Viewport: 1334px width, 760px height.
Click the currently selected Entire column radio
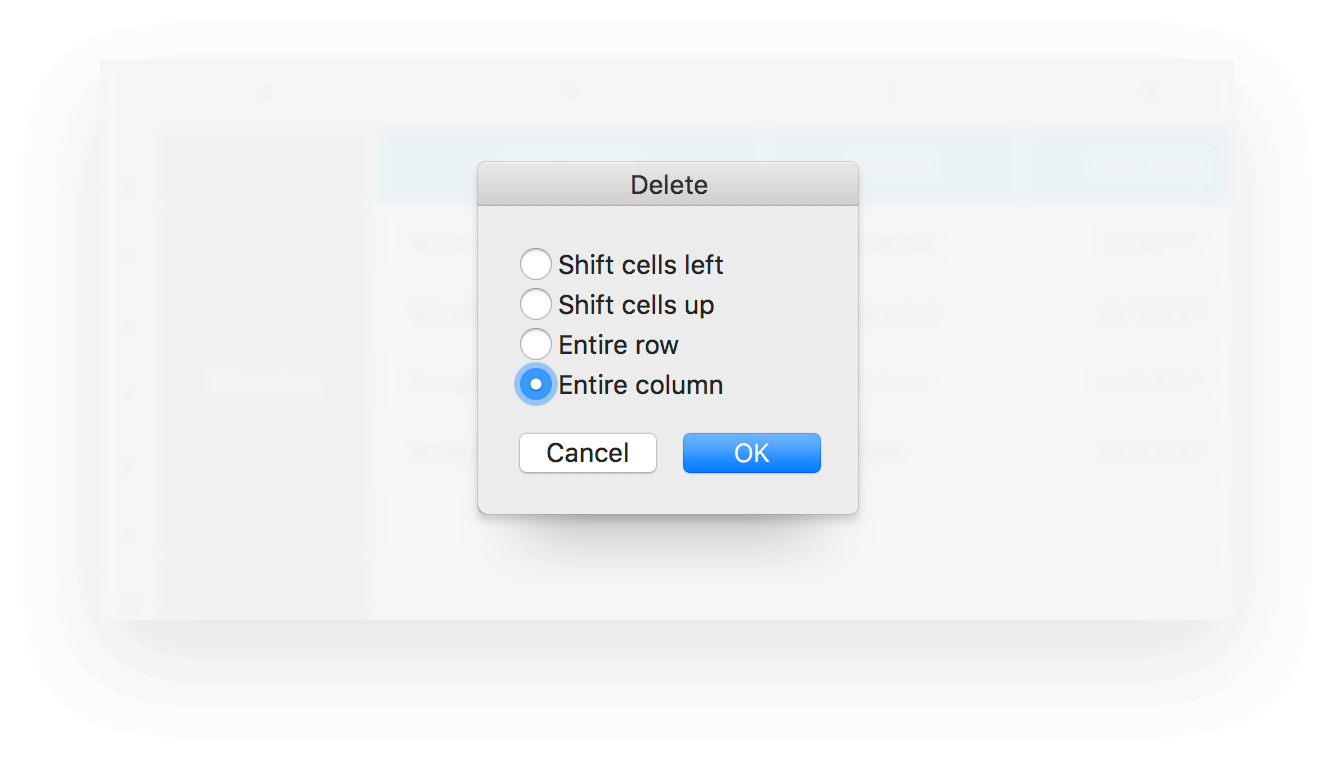pyautogui.click(x=536, y=384)
